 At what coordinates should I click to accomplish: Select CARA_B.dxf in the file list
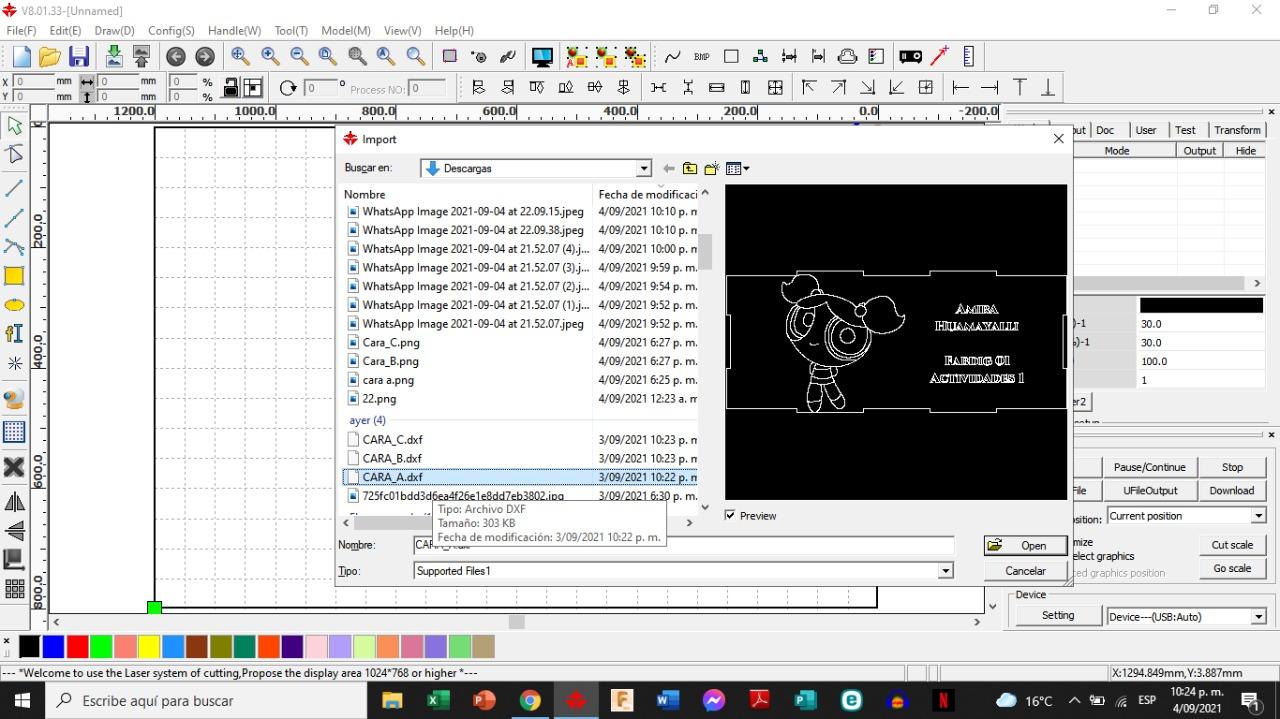(x=391, y=457)
